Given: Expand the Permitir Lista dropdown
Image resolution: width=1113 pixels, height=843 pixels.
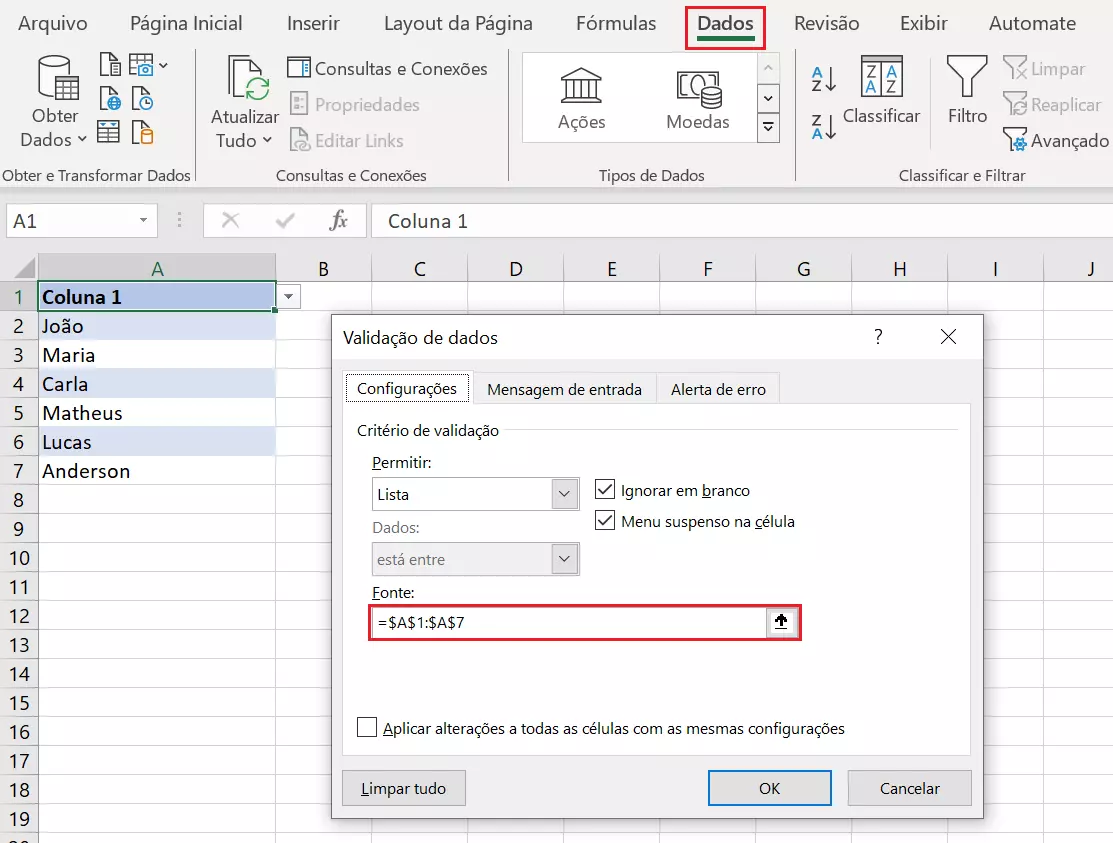Looking at the screenshot, I should tap(565, 494).
